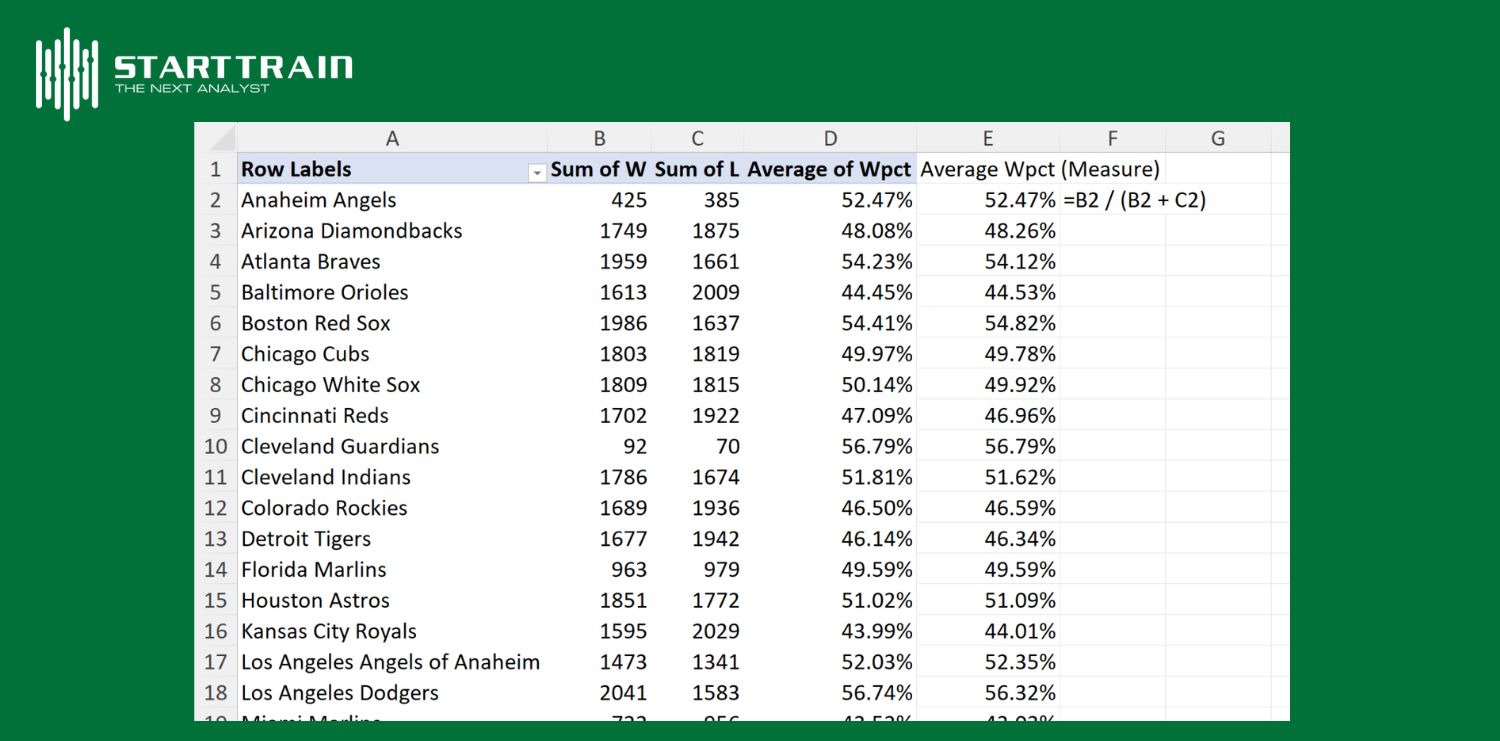Image resolution: width=1500 pixels, height=741 pixels.
Task: Select the 'Arizona Diamondbacks' cell
Action: 392,231
